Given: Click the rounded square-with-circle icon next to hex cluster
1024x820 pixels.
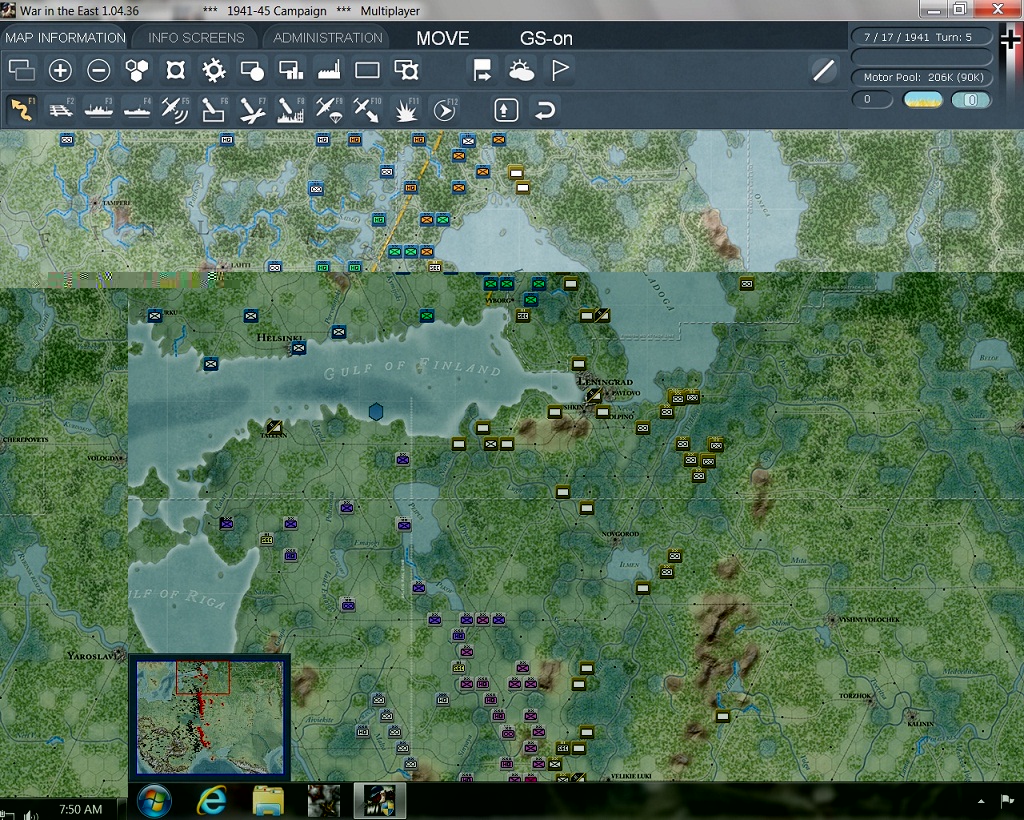Looking at the screenshot, I should (x=176, y=70).
